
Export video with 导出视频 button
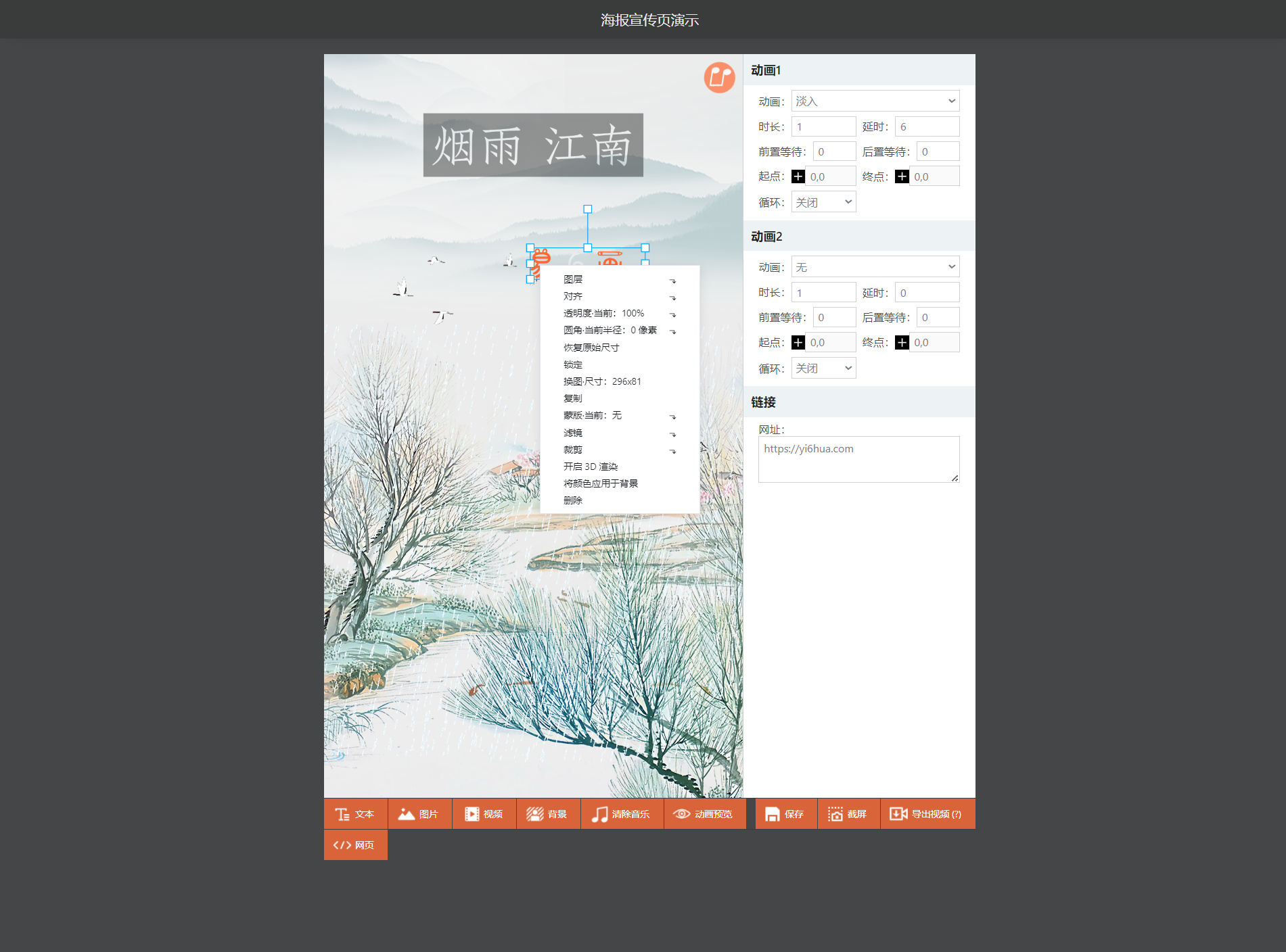[927, 814]
